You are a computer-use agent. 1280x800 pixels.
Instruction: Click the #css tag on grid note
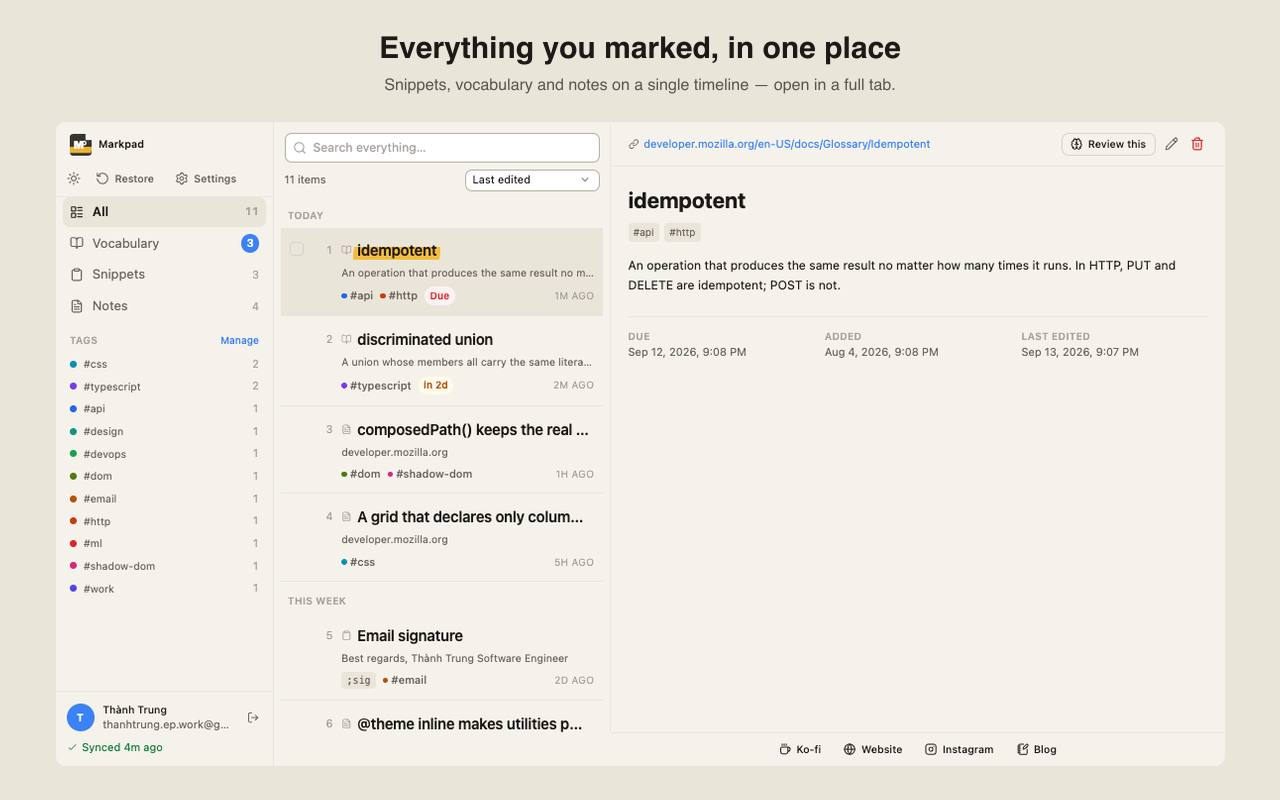tap(358, 562)
